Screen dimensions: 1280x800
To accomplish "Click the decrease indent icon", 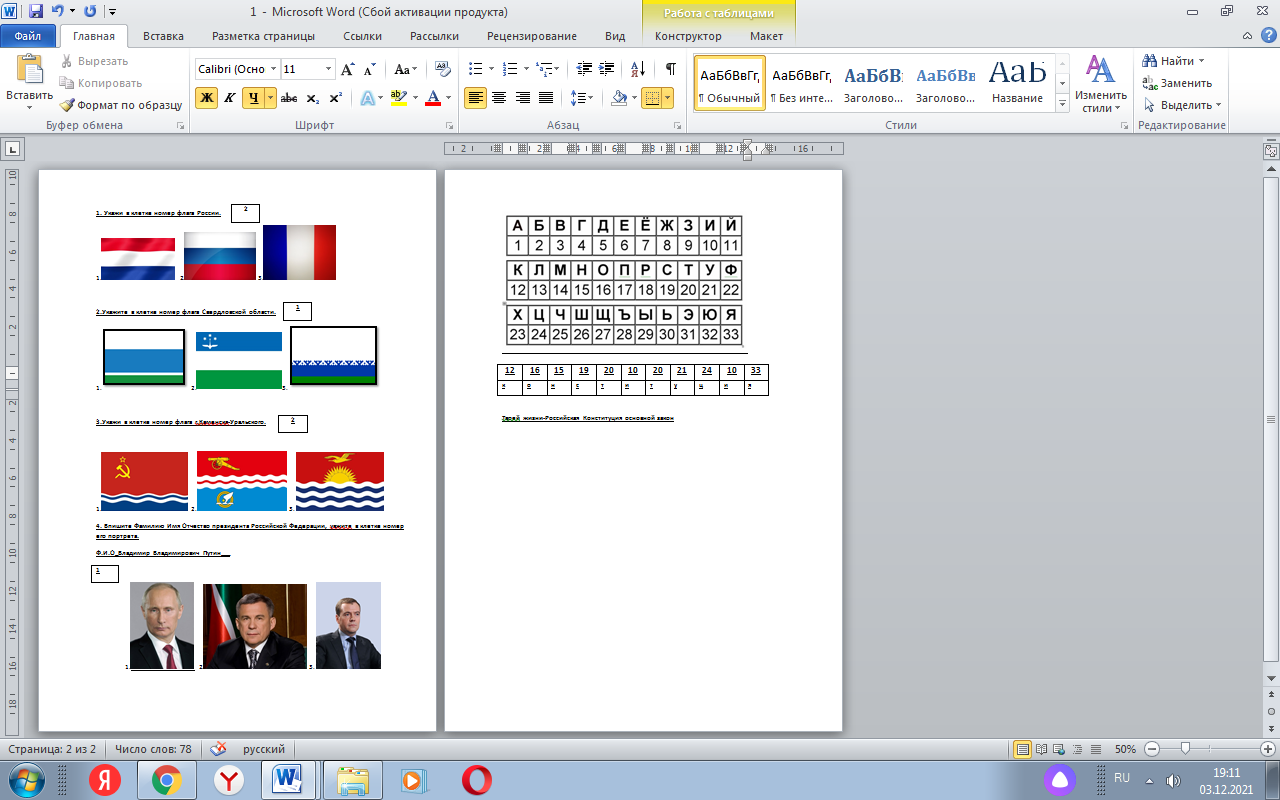I will [584, 69].
